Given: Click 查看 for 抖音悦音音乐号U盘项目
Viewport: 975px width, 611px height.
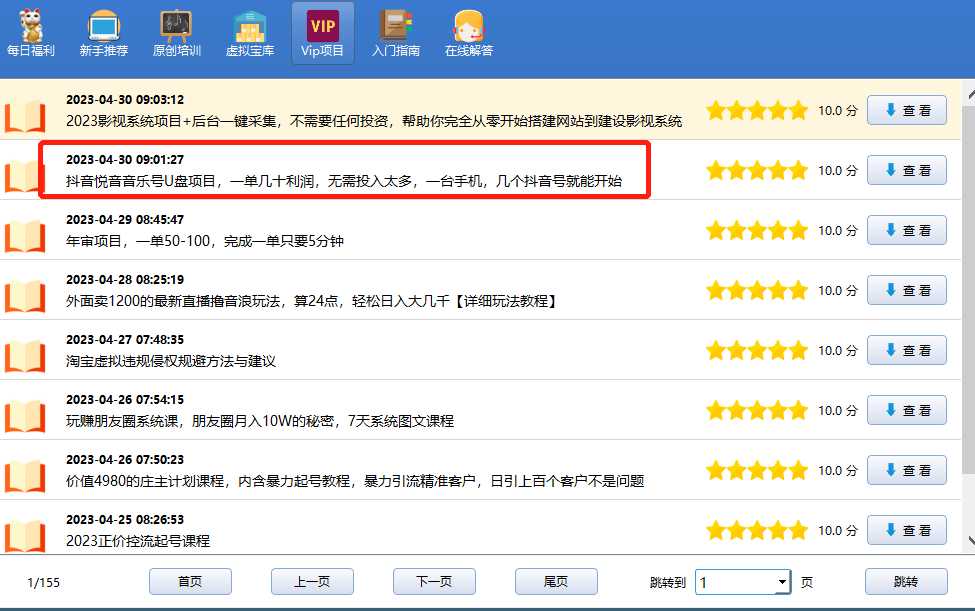Looking at the screenshot, I should pyautogui.click(x=907, y=170).
